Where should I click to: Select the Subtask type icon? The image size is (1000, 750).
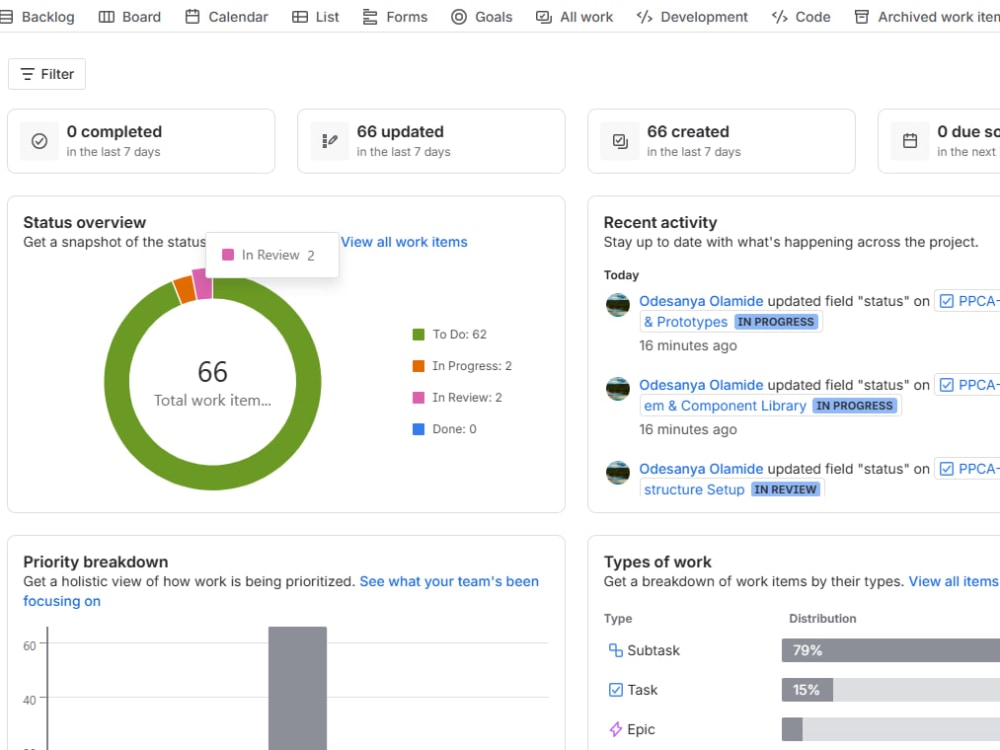[615, 650]
